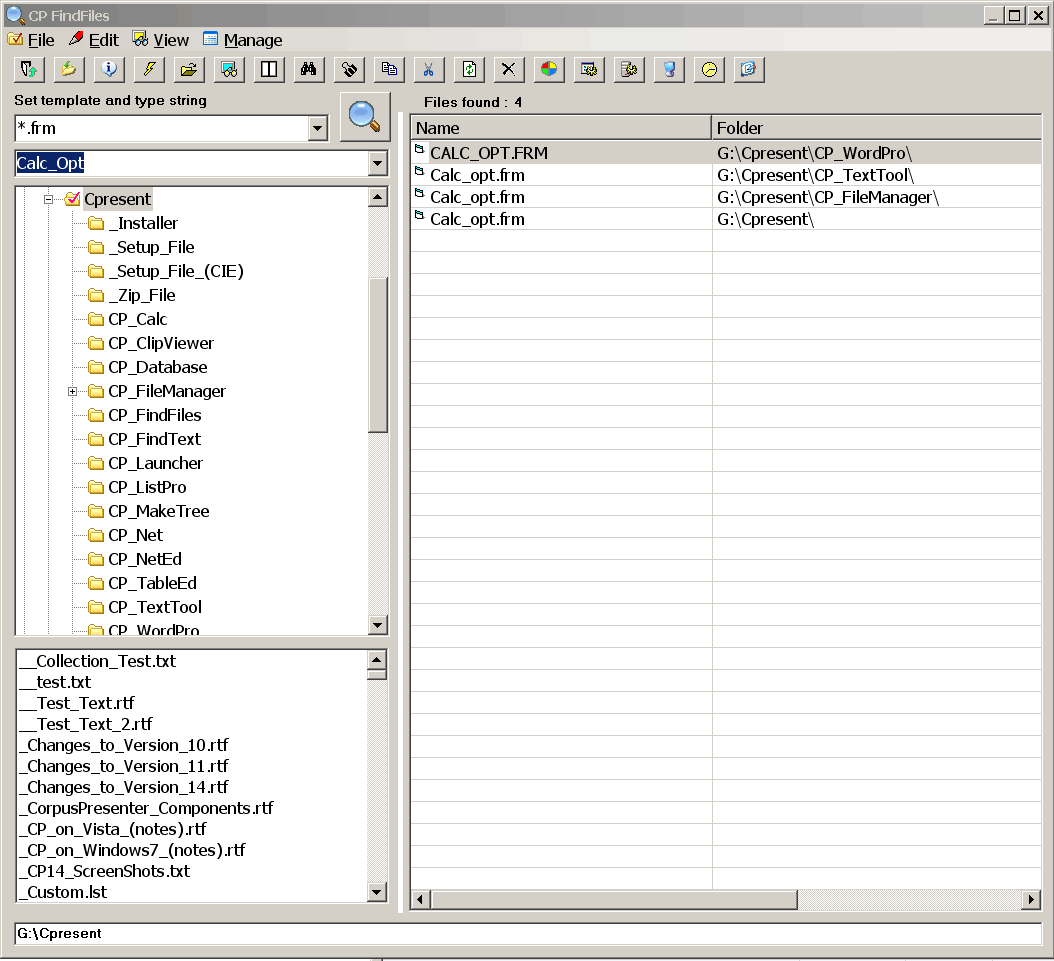Open the View menu
This screenshot has width=1054, height=961.
point(160,40)
